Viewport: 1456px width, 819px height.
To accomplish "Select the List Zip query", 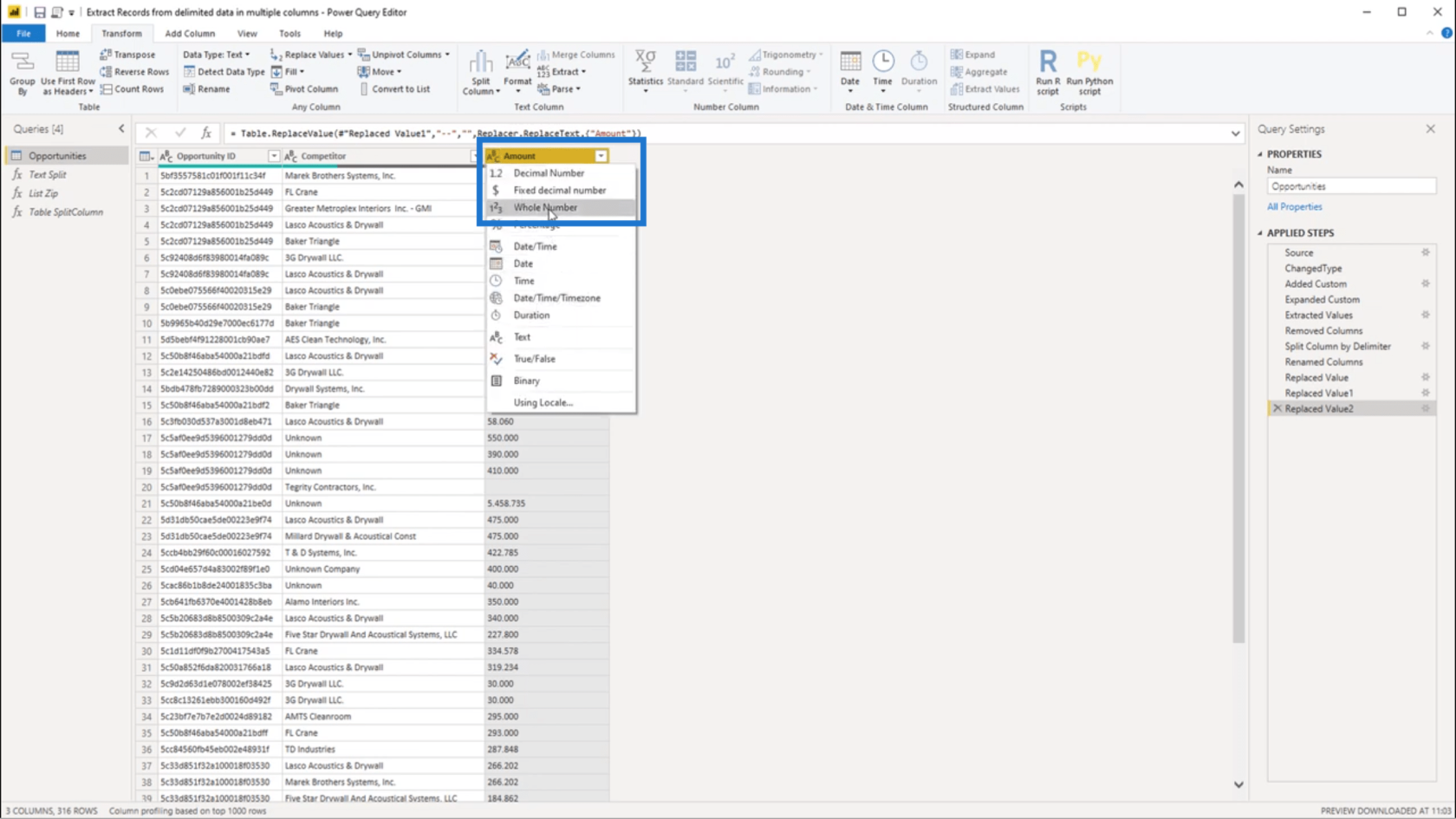I will (43, 193).
